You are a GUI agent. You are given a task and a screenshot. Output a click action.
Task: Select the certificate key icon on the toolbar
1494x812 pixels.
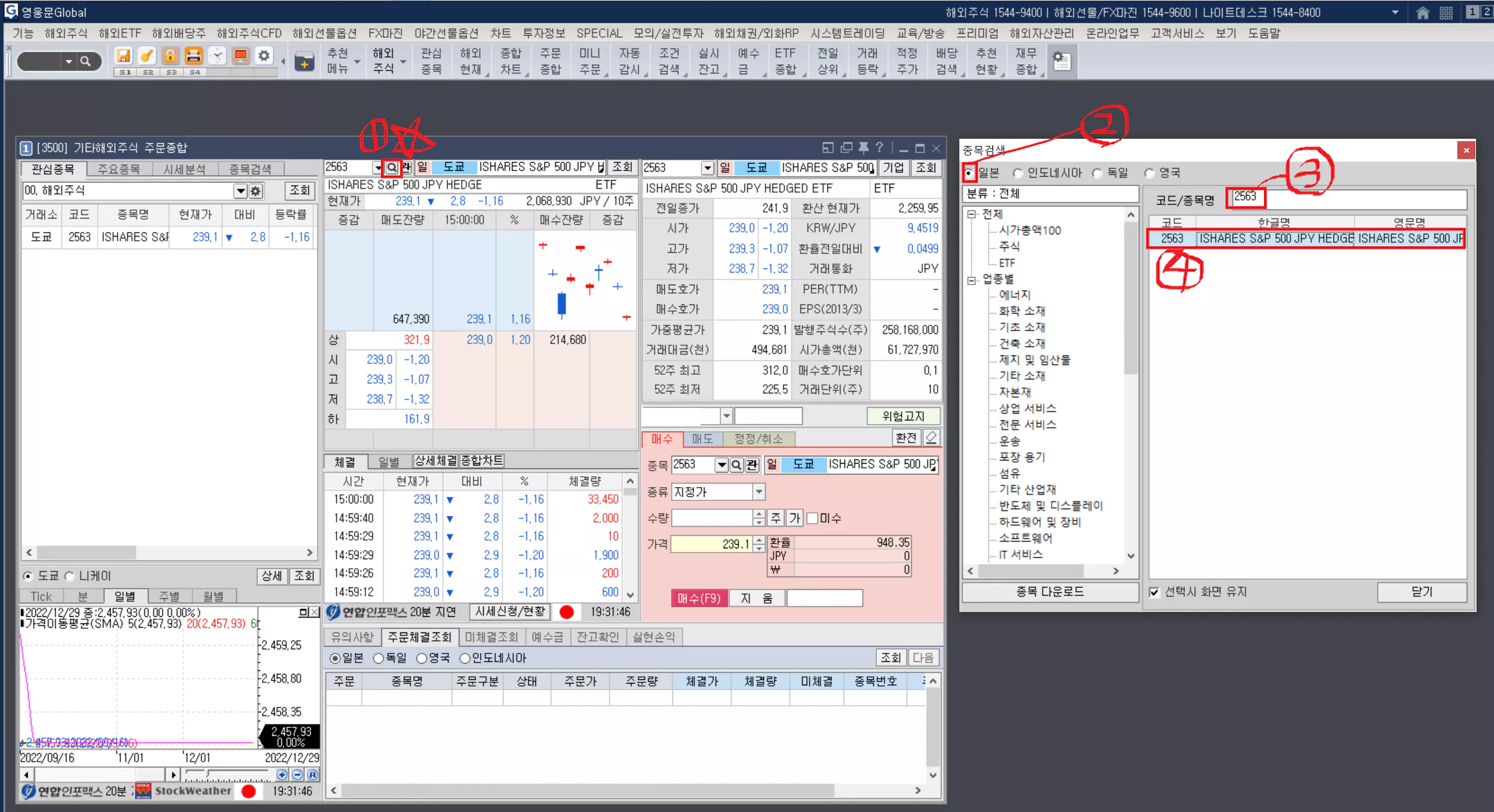click(147, 55)
